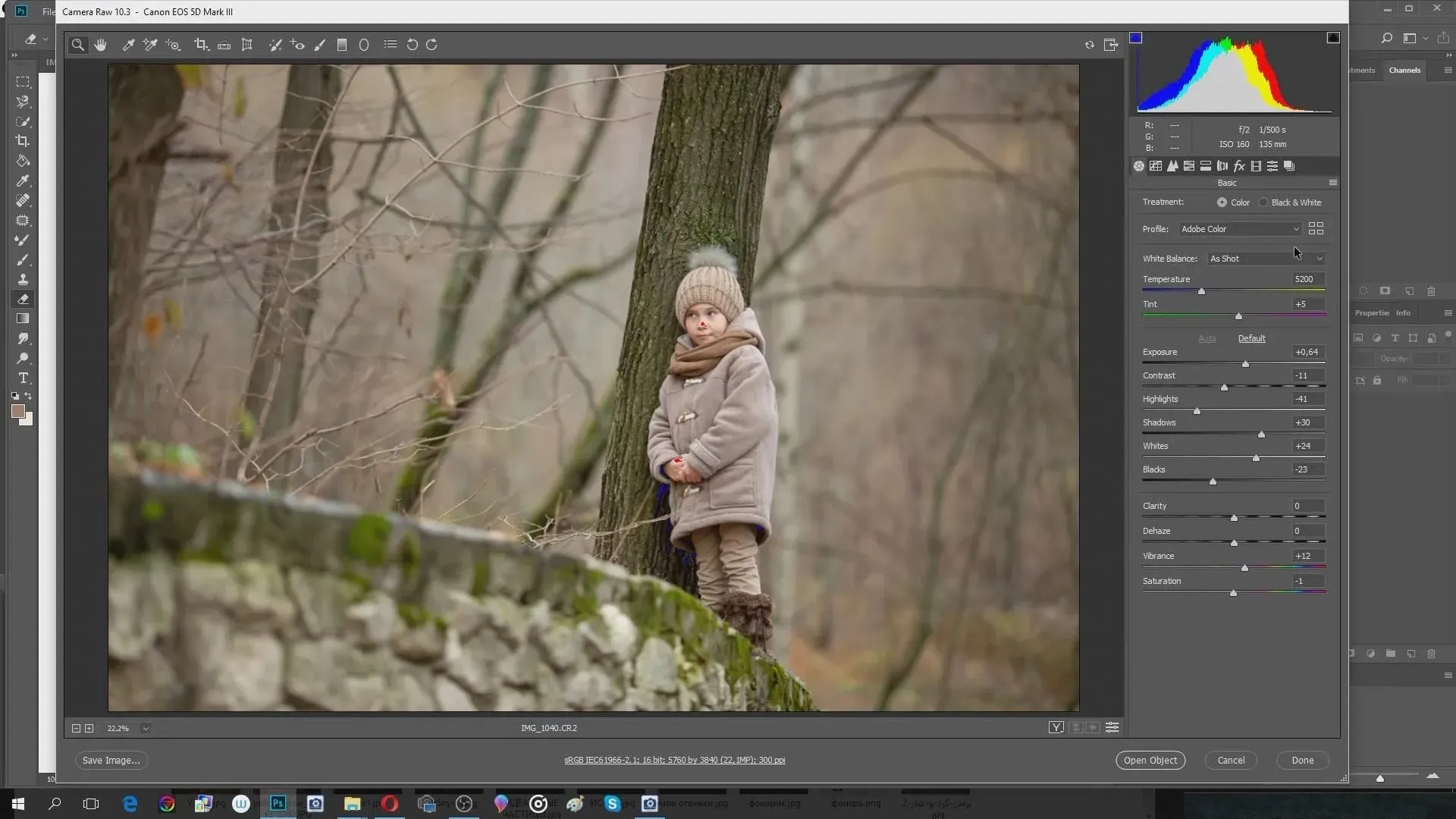The width and height of the screenshot is (1456, 819).
Task: Open the Effects fx panel tab
Action: [1239, 166]
